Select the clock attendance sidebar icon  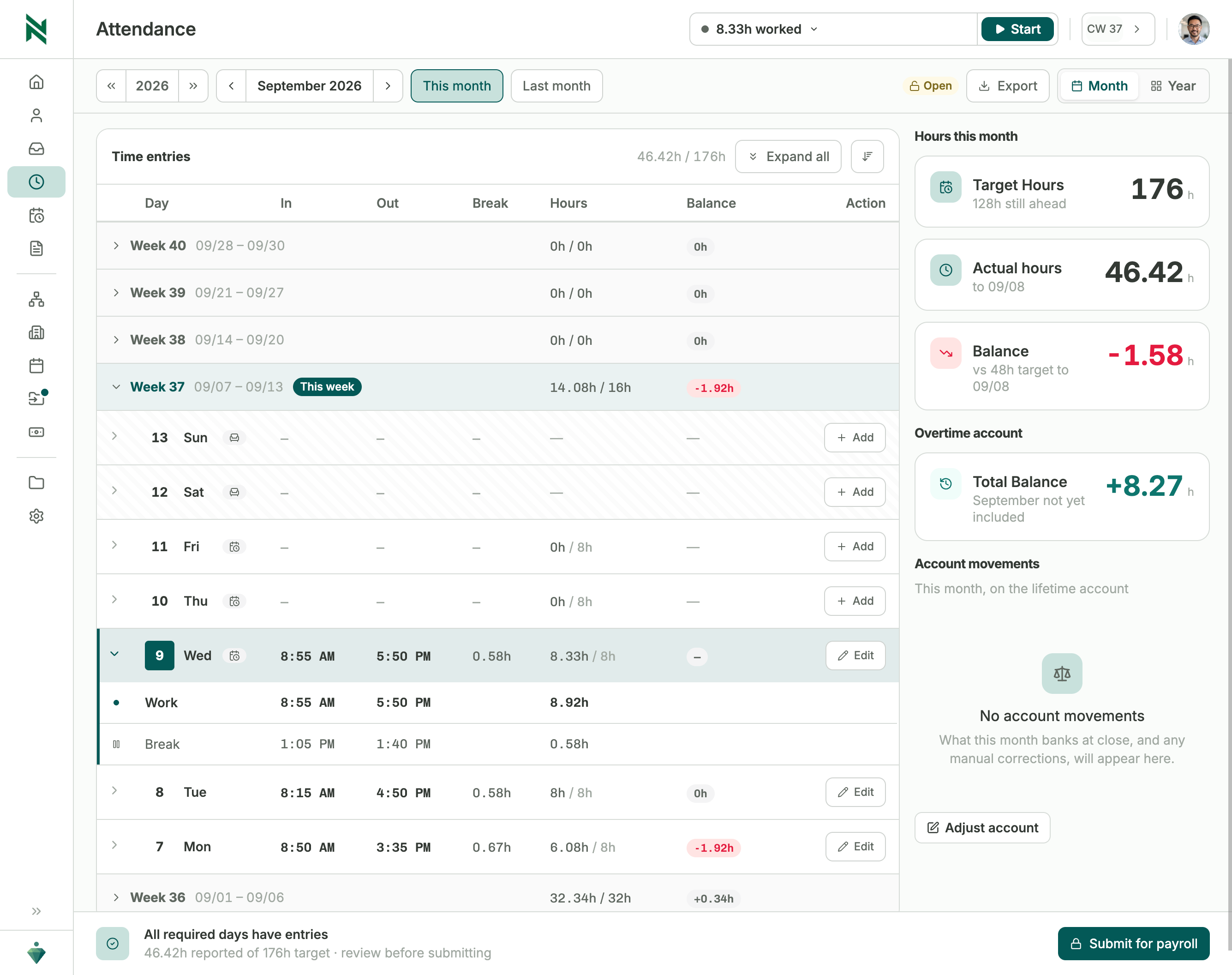[x=36, y=182]
